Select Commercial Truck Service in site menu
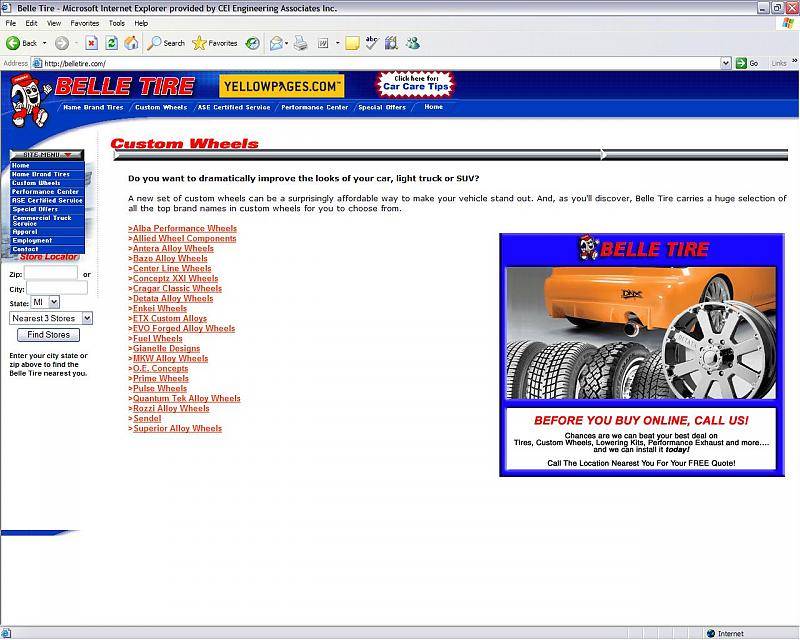 pyautogui.click(x=47, y=220)
